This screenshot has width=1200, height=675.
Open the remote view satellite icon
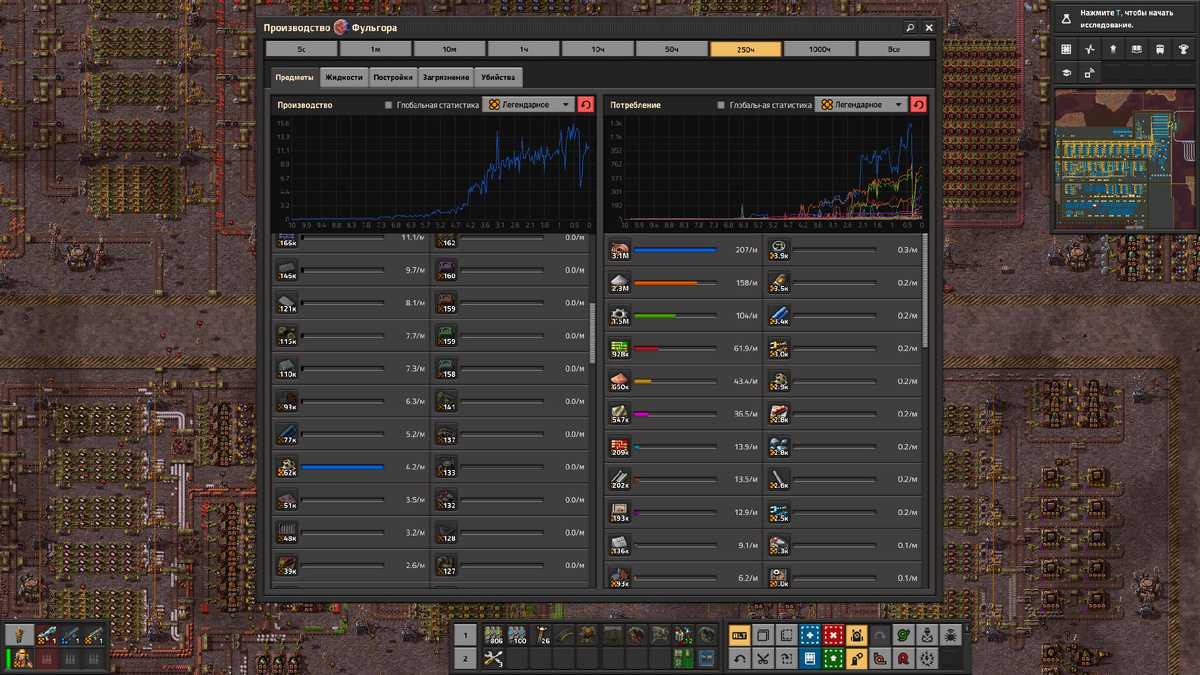1090,72
